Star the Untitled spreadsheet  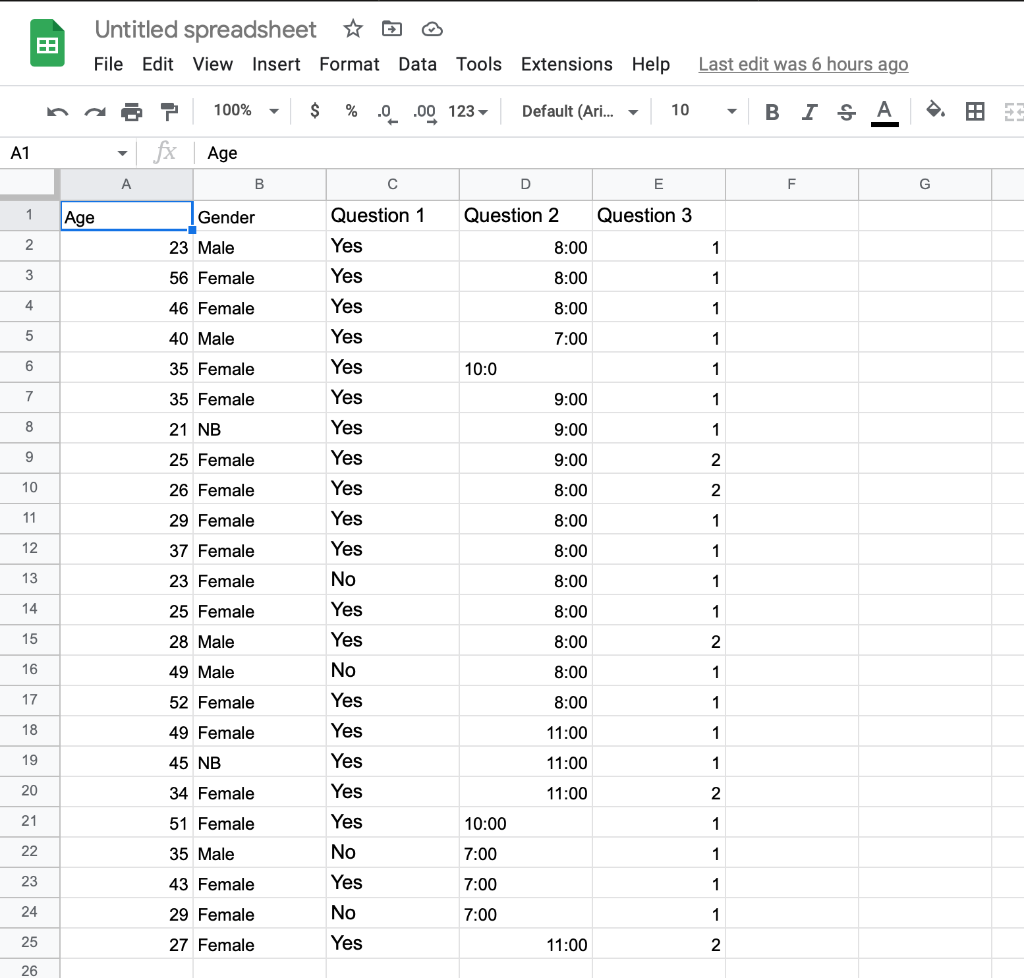point(353,29)
